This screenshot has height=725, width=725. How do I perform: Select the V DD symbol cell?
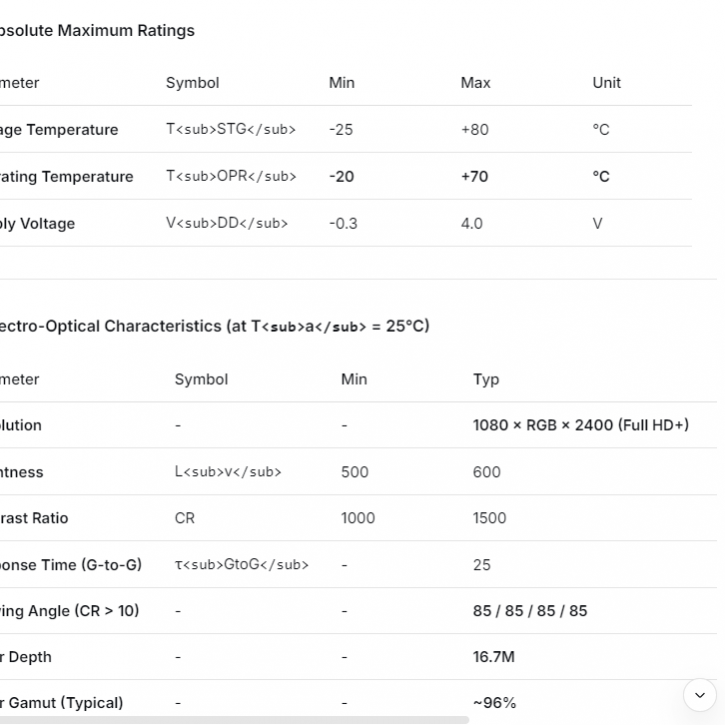[x=227, y=223]
